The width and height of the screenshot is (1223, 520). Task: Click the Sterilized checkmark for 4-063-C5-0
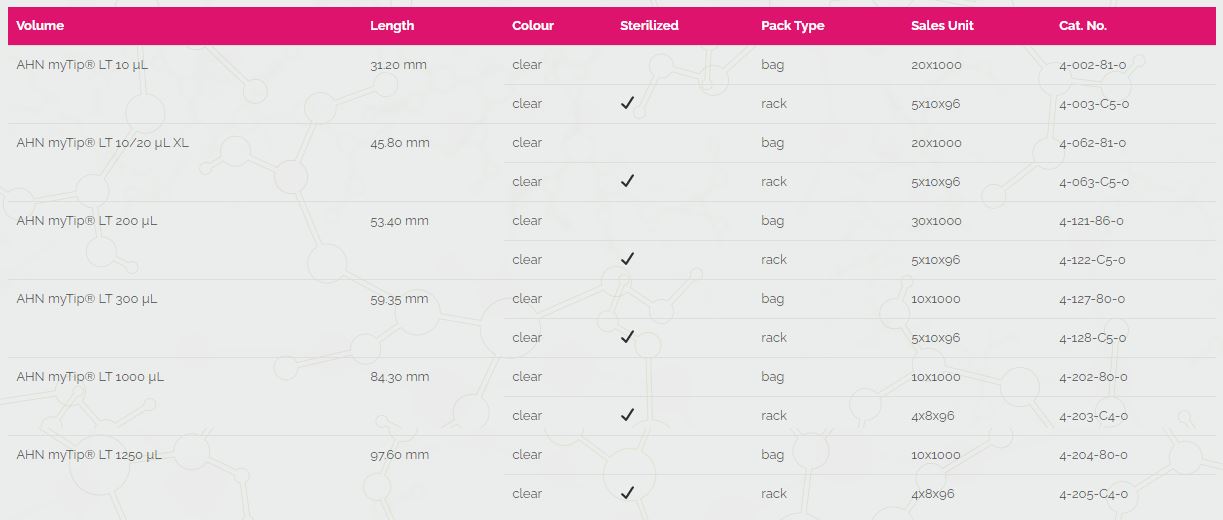pos(627,181)
